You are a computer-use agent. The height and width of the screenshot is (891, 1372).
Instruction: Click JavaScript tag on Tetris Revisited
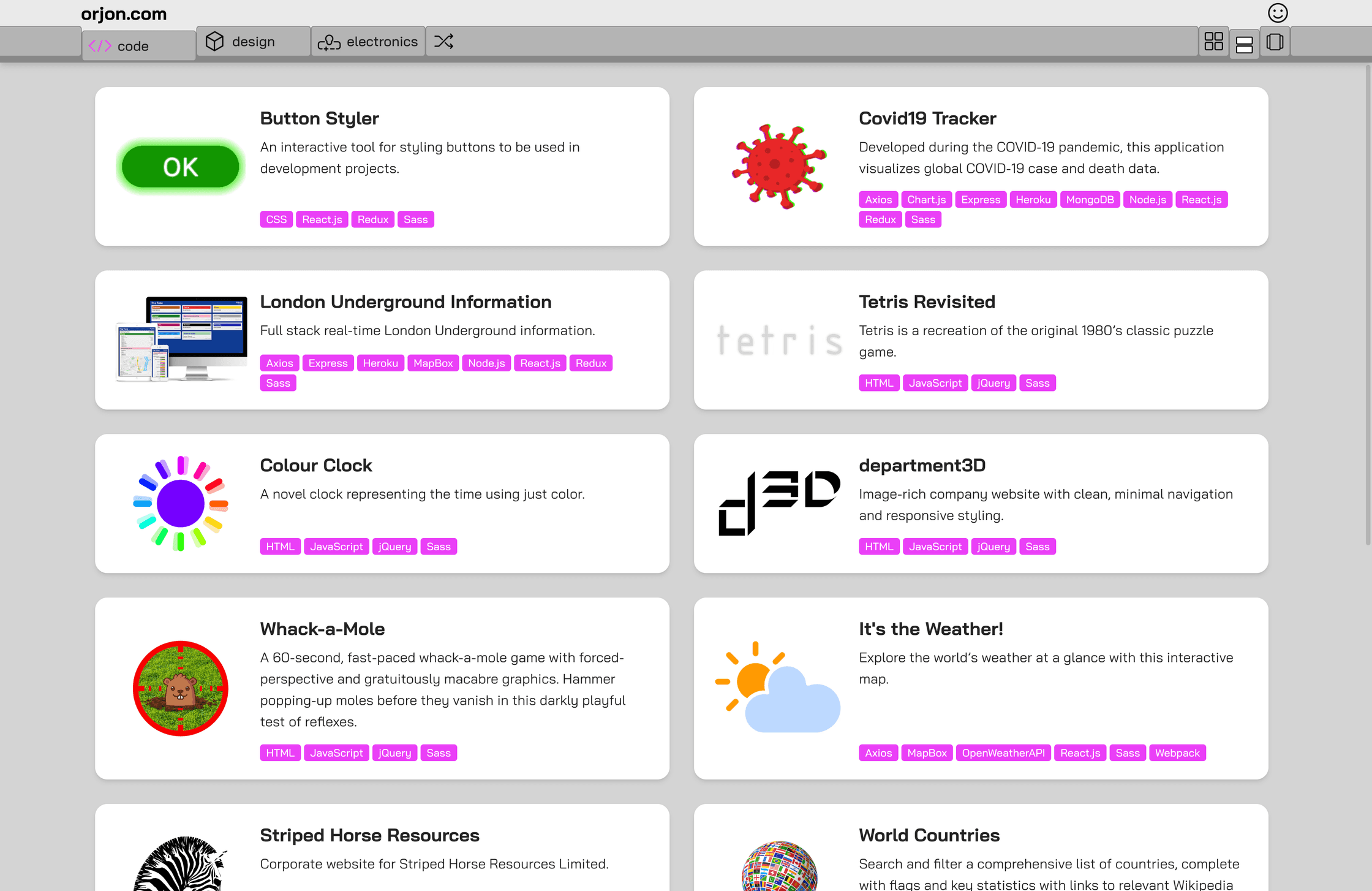[x=935, y=383]
